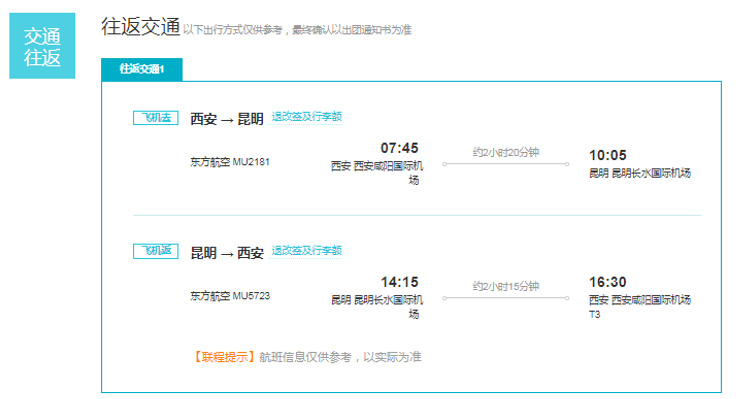Viewport: 748px width, 399px height.
Task: Click the 07:45 departure time
Action: 399,148
